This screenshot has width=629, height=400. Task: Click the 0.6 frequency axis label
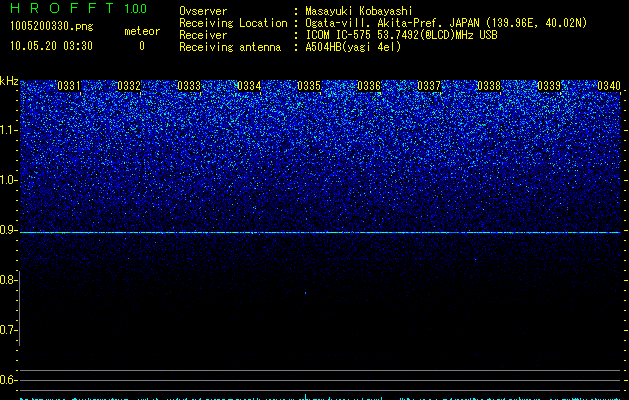tap(8, 380)
